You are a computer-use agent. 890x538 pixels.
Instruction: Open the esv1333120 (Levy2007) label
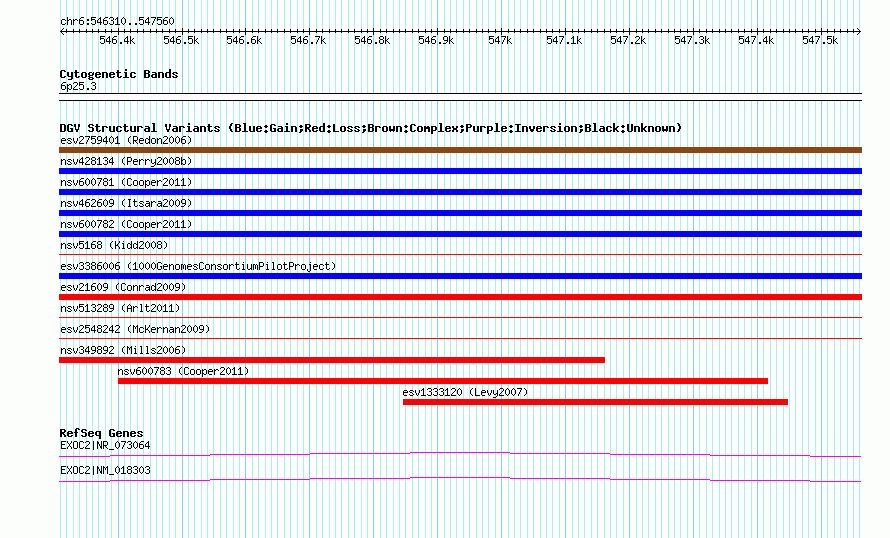click(x=465, y=392)
